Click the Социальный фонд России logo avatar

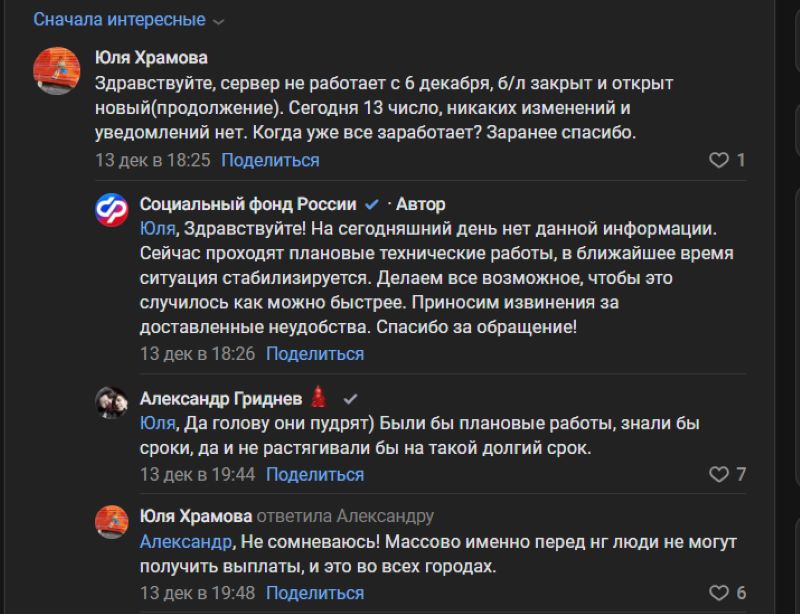110,210
